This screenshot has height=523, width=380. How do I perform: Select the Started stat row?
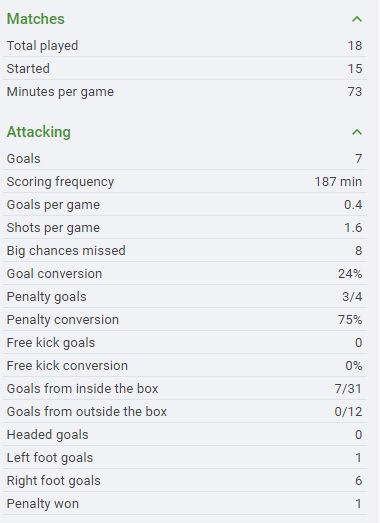click(x=185, y=68)
